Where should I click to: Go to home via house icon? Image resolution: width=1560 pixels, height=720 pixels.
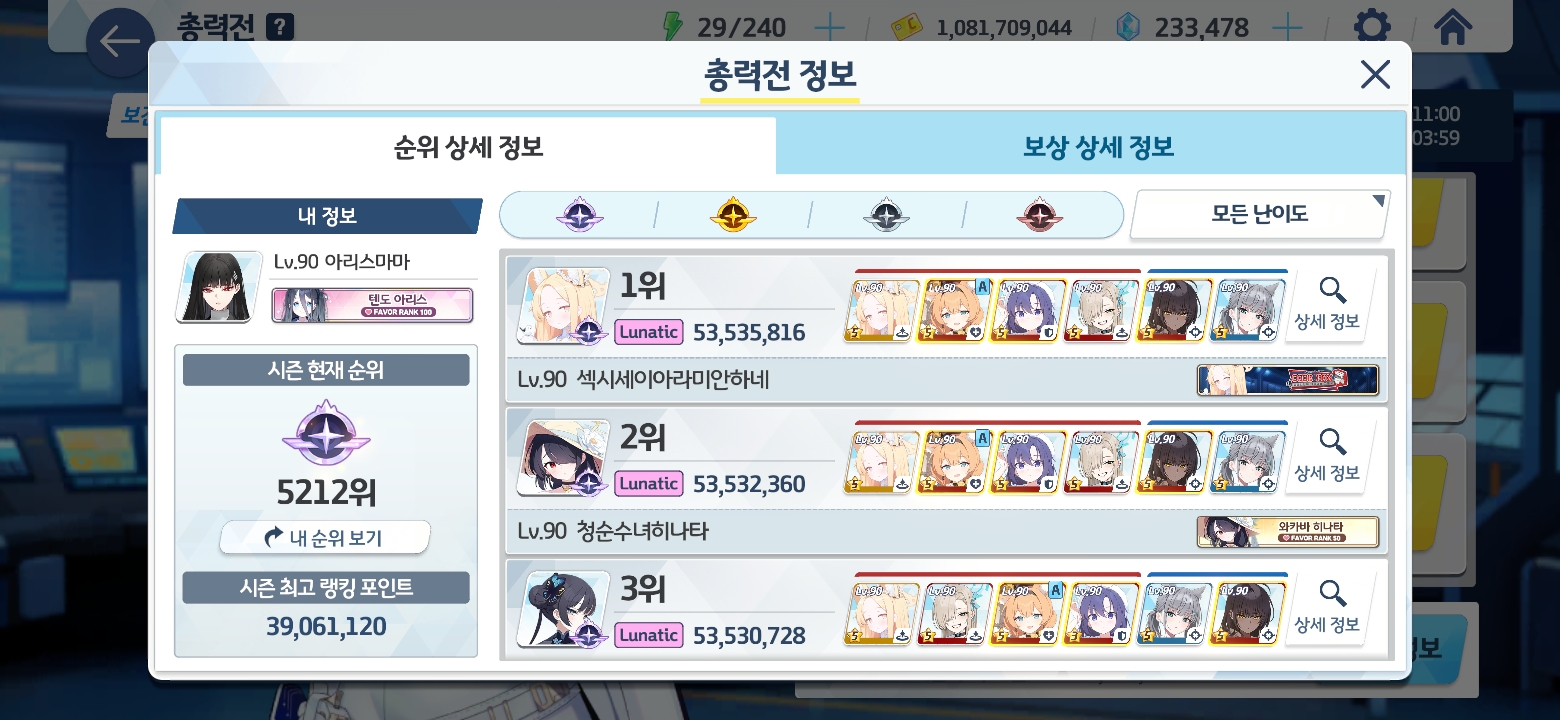1452,27
